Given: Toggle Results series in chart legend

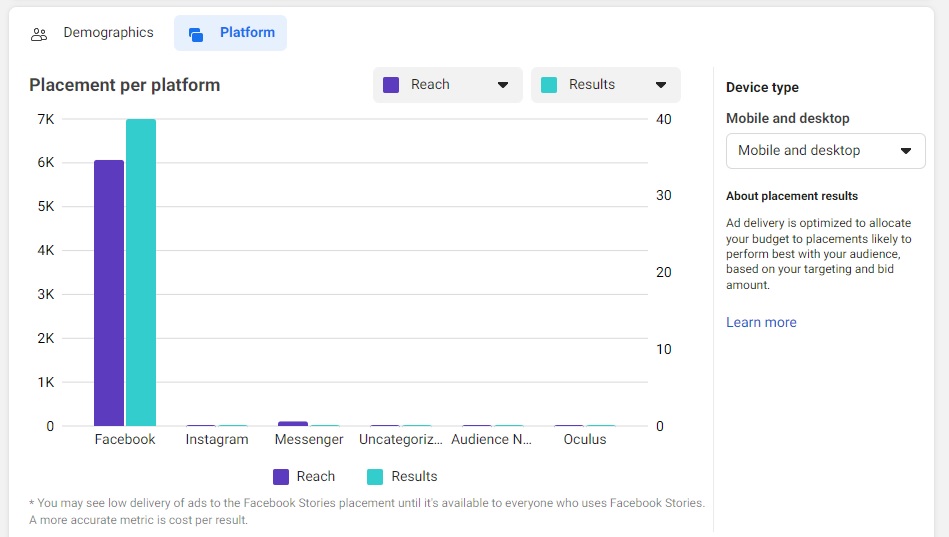Looking at the screenshot, I should click(402, 477).
